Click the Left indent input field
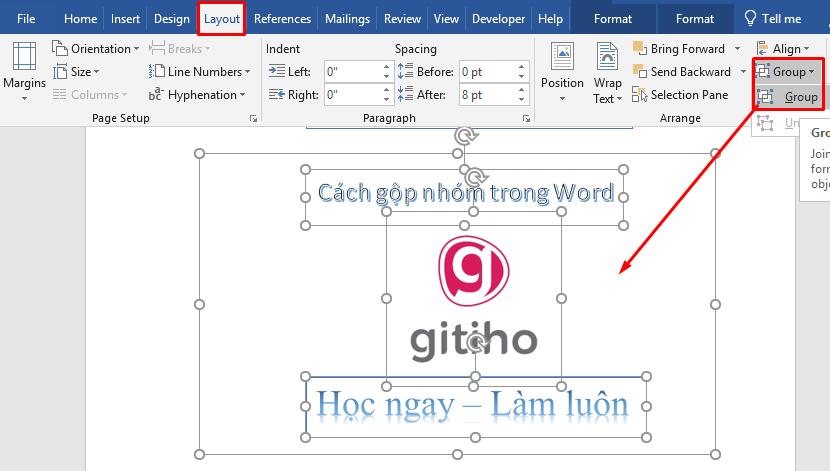Image resolution: width=830 pixels, height=471 pixels. pos(353,71)
